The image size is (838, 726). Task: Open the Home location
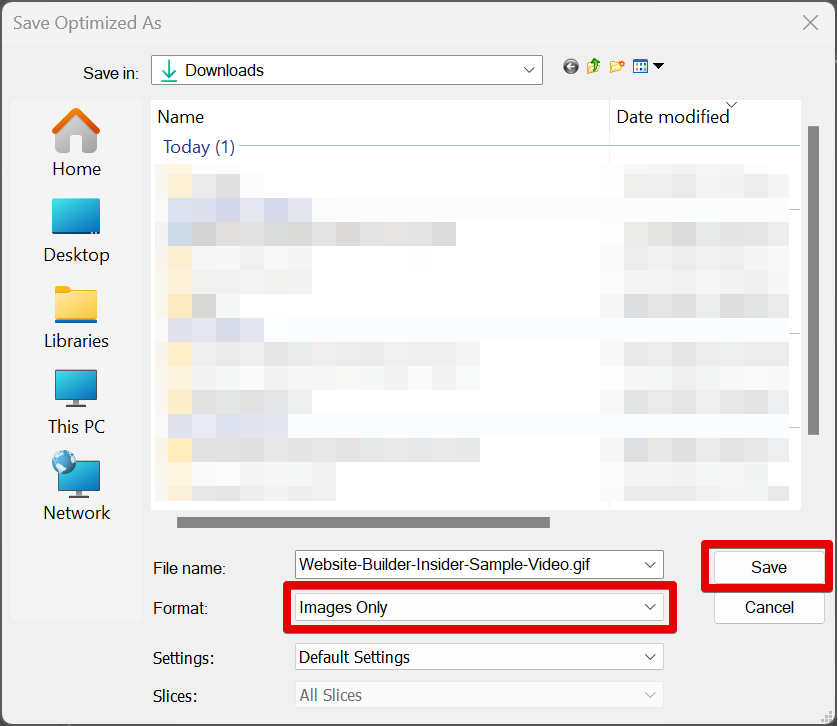(76, 143)
